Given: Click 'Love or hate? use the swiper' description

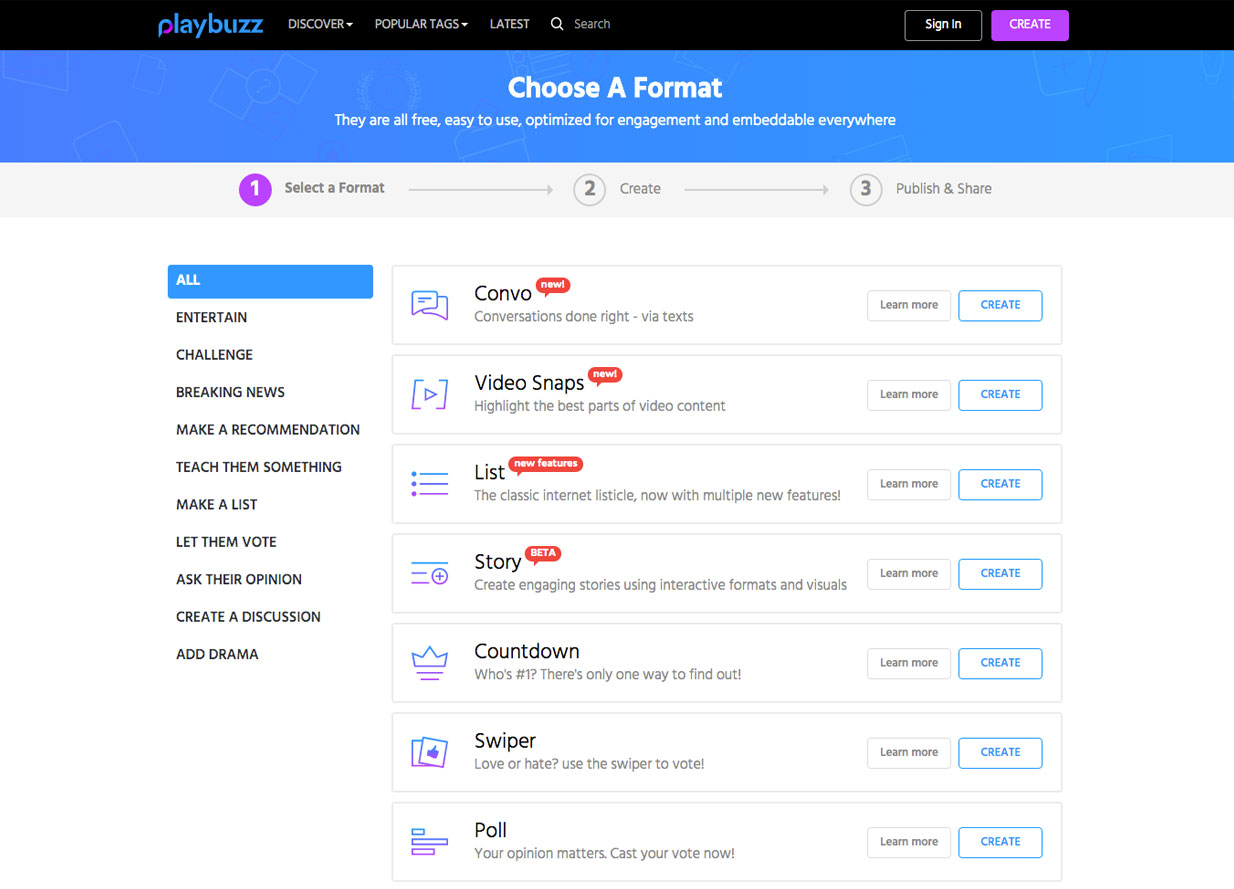Looking at the screenshot, I should click(589, 764).
